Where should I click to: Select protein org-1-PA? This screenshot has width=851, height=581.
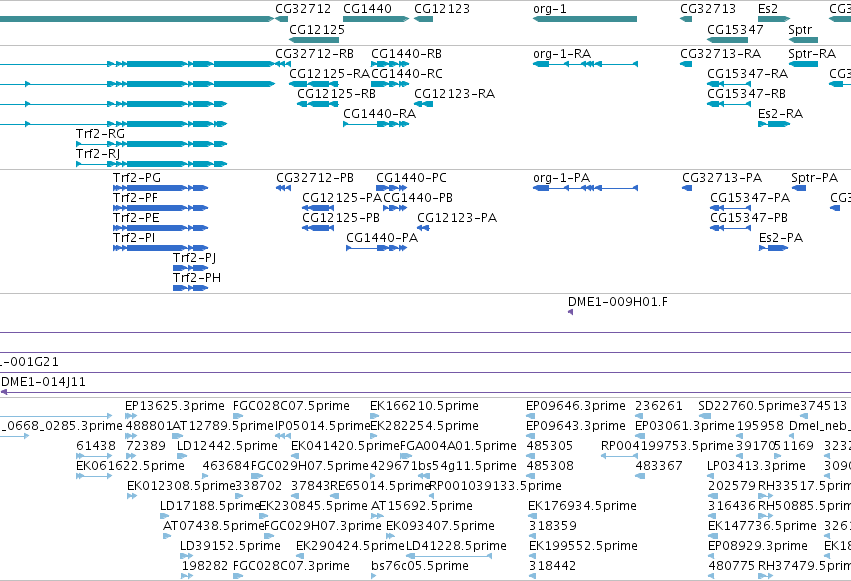[561, 178]
